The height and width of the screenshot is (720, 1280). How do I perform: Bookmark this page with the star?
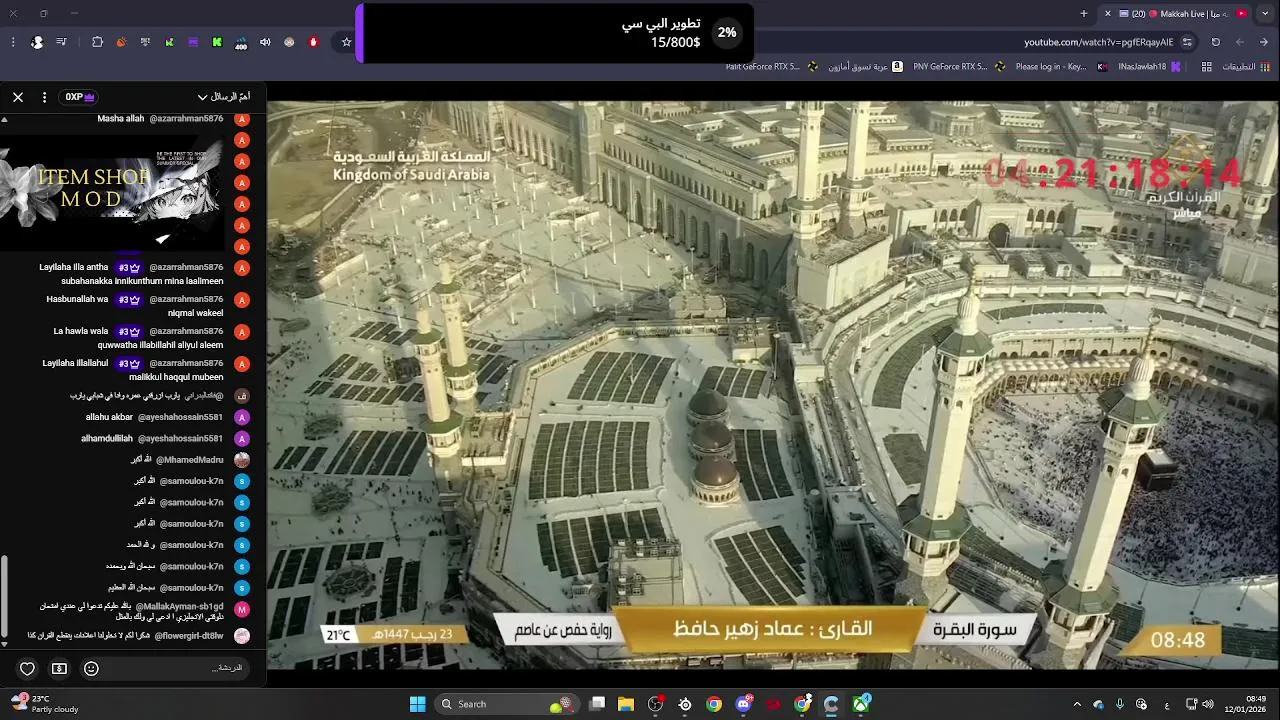pyautogui.click(x=347, y=42)
